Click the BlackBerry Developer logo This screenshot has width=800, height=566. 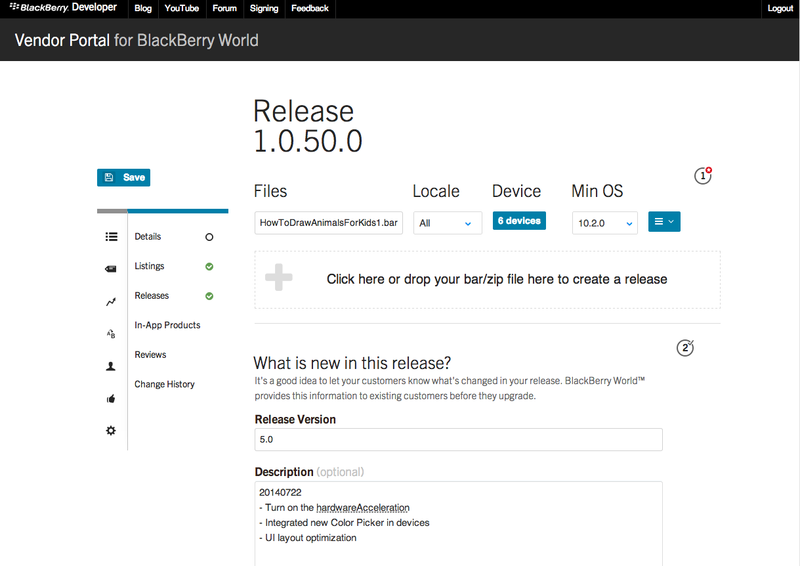coord(63,8)
